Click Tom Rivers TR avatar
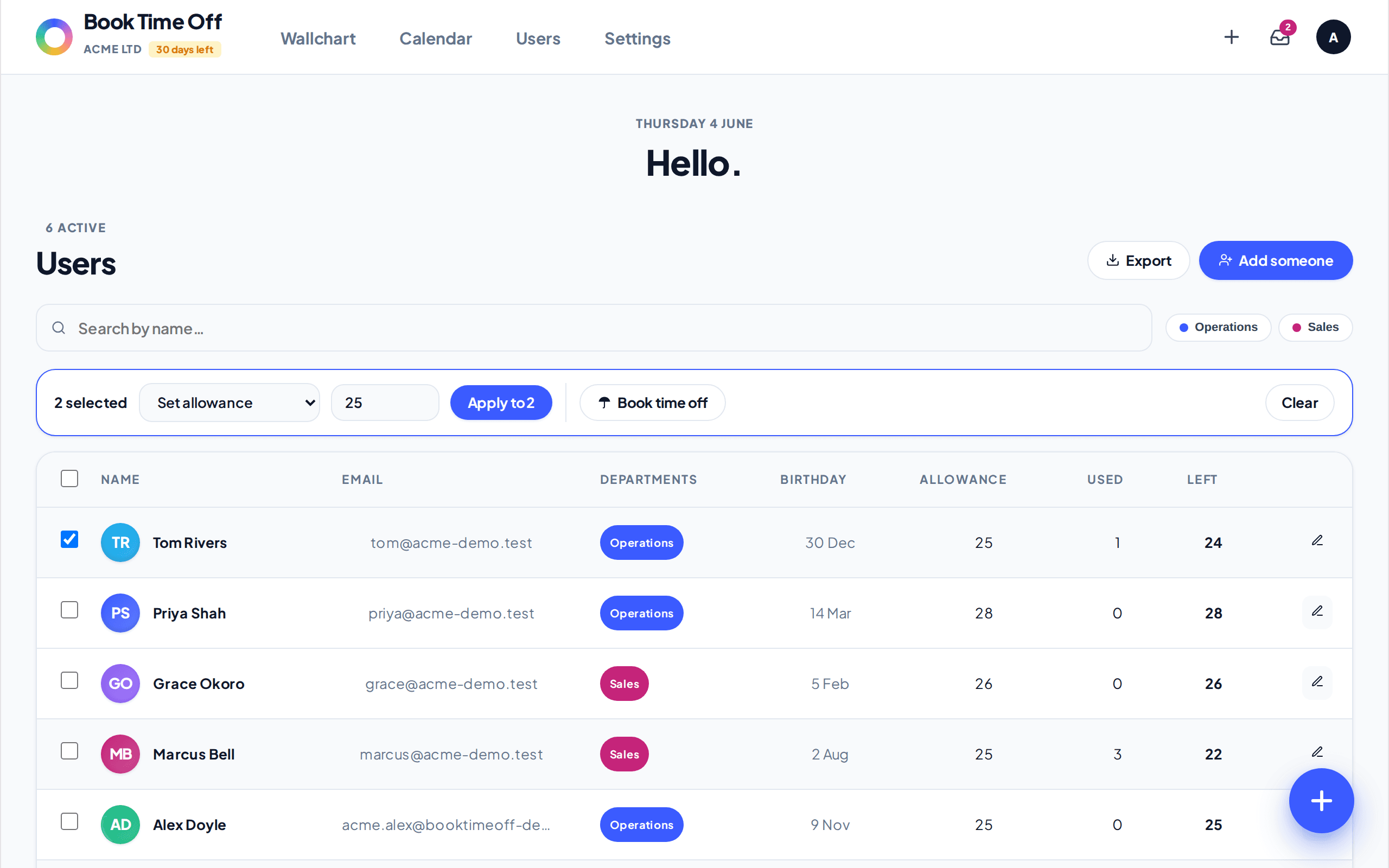 120,542
